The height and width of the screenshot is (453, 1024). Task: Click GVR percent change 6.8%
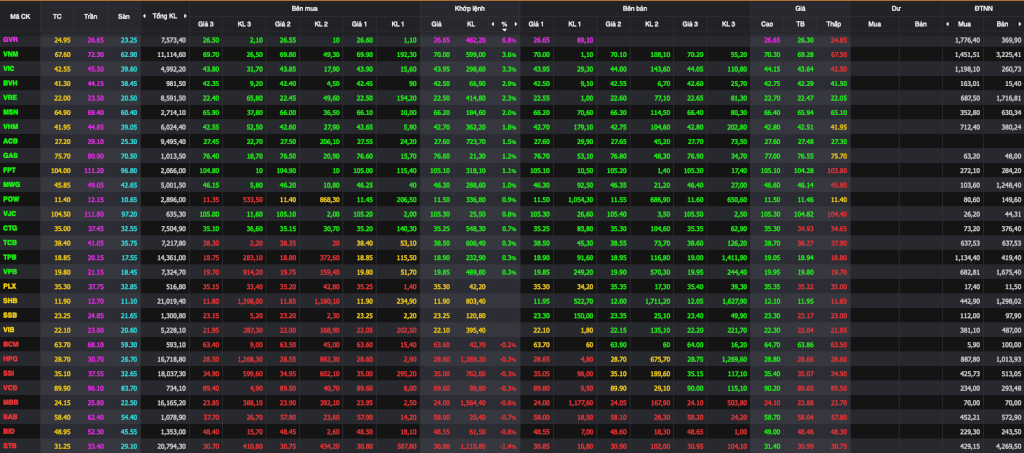point(509,40)
